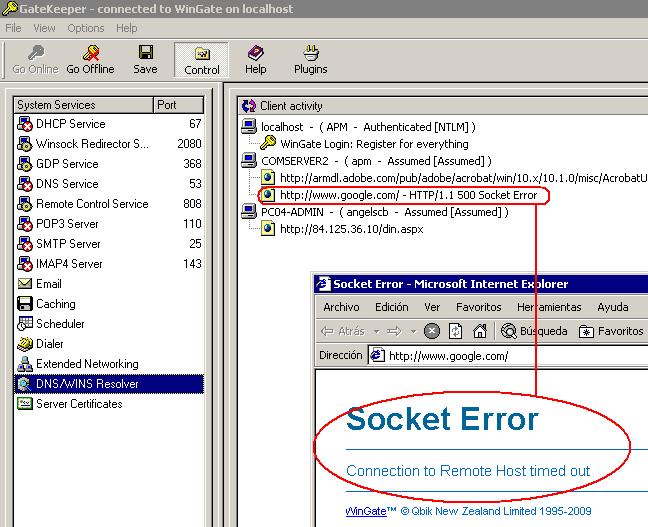Select the Extended Networking icon
This screenshot has width=648, height=527.
tap(25, 364)
